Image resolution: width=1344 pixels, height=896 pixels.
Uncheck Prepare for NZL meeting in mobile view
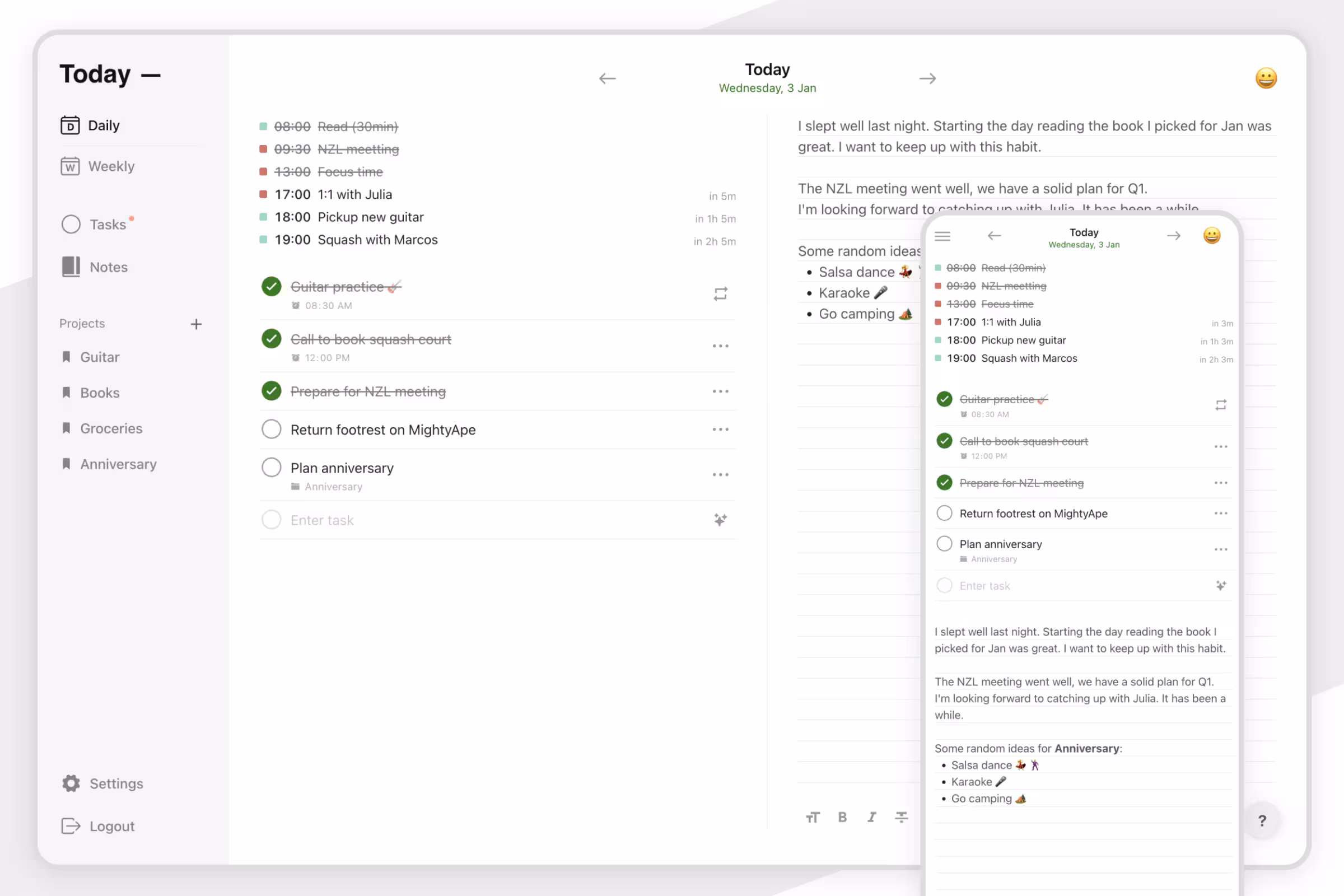click(945, 482)
